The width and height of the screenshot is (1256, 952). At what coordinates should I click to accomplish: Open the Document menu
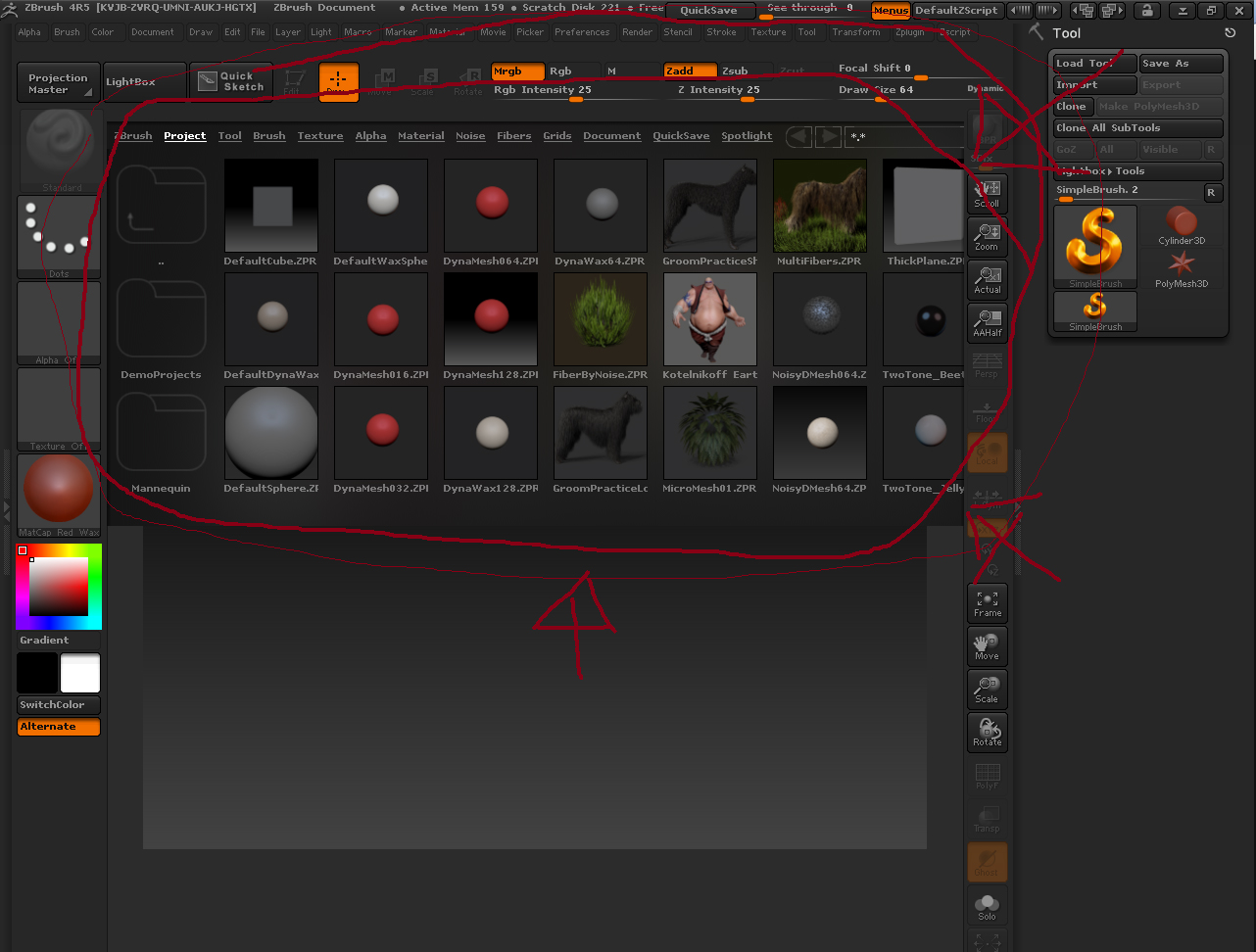pos(153,32)
